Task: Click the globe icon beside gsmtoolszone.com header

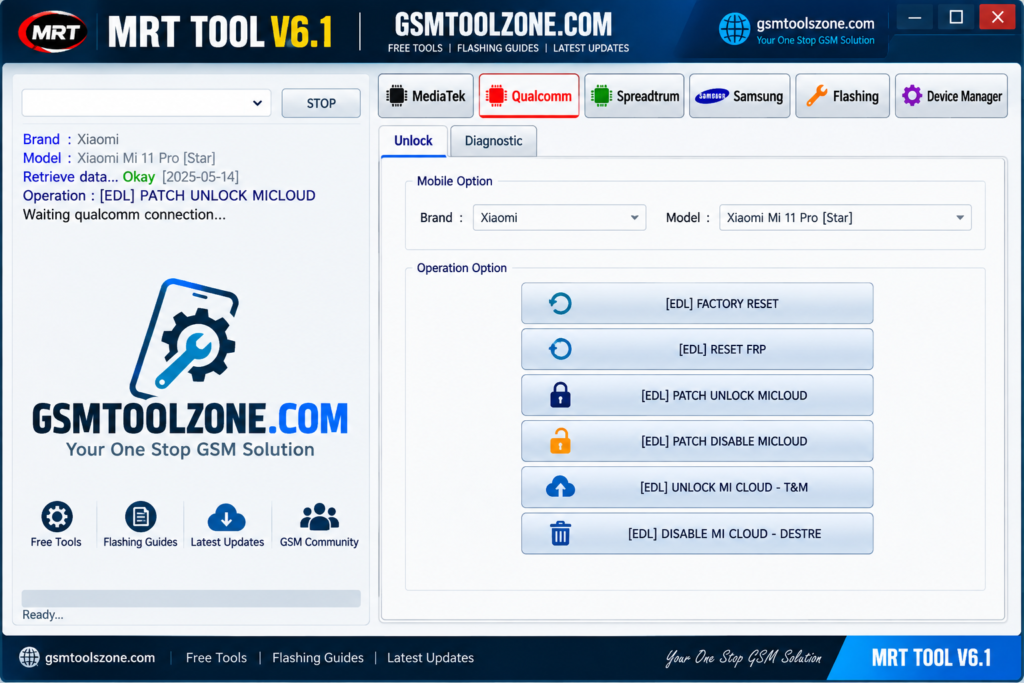Action: pyautogui.click(x=735, y=29)
